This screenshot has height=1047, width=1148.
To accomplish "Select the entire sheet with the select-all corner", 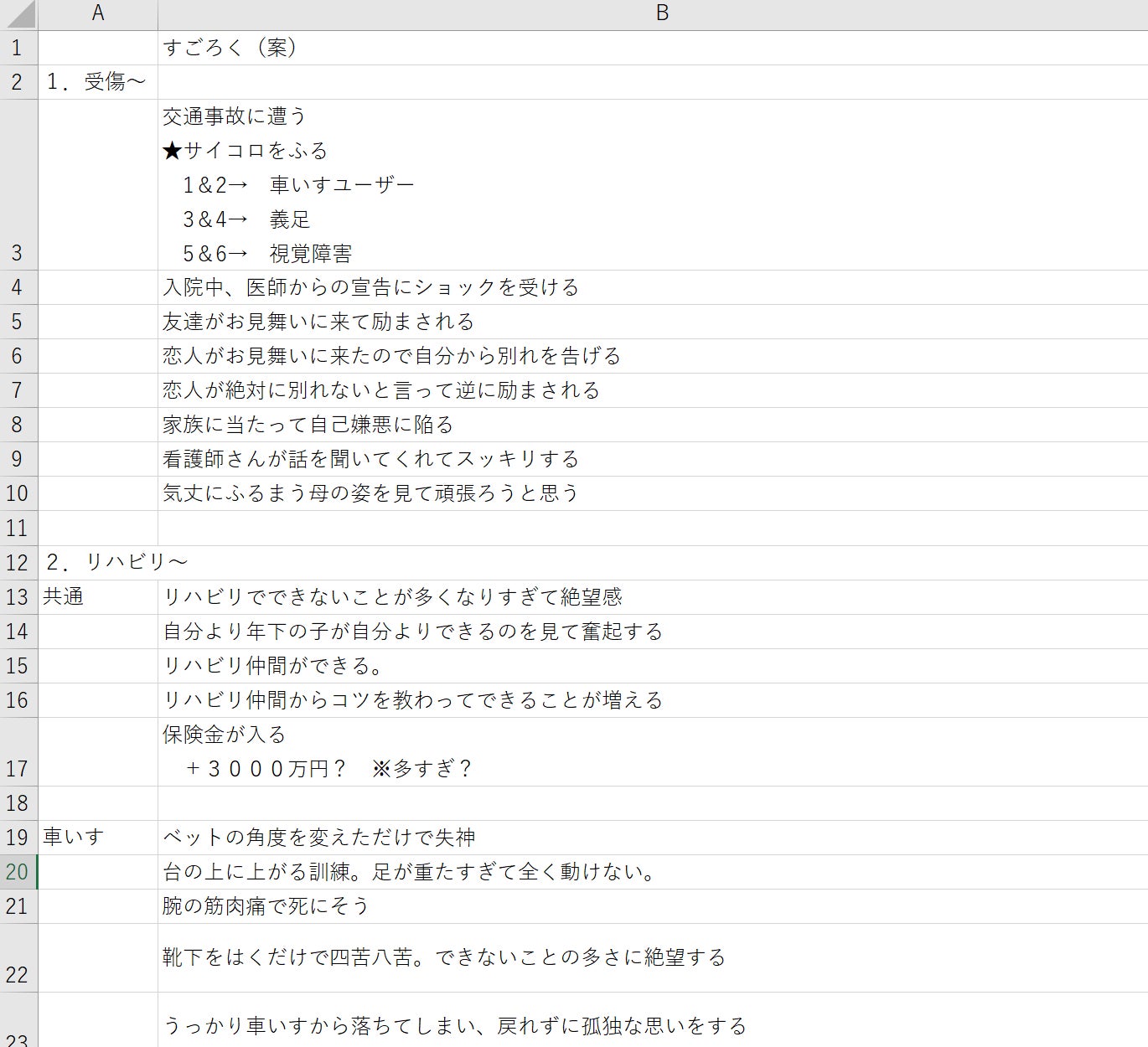I will point(18,13).
